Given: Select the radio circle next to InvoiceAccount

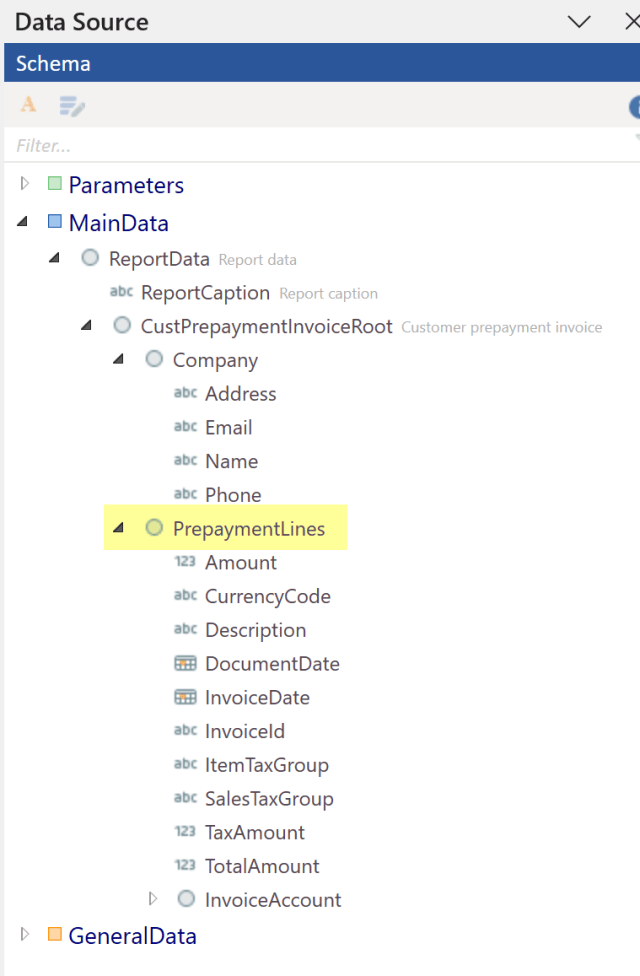Looking at the screenshot, I should pos(186,899).
